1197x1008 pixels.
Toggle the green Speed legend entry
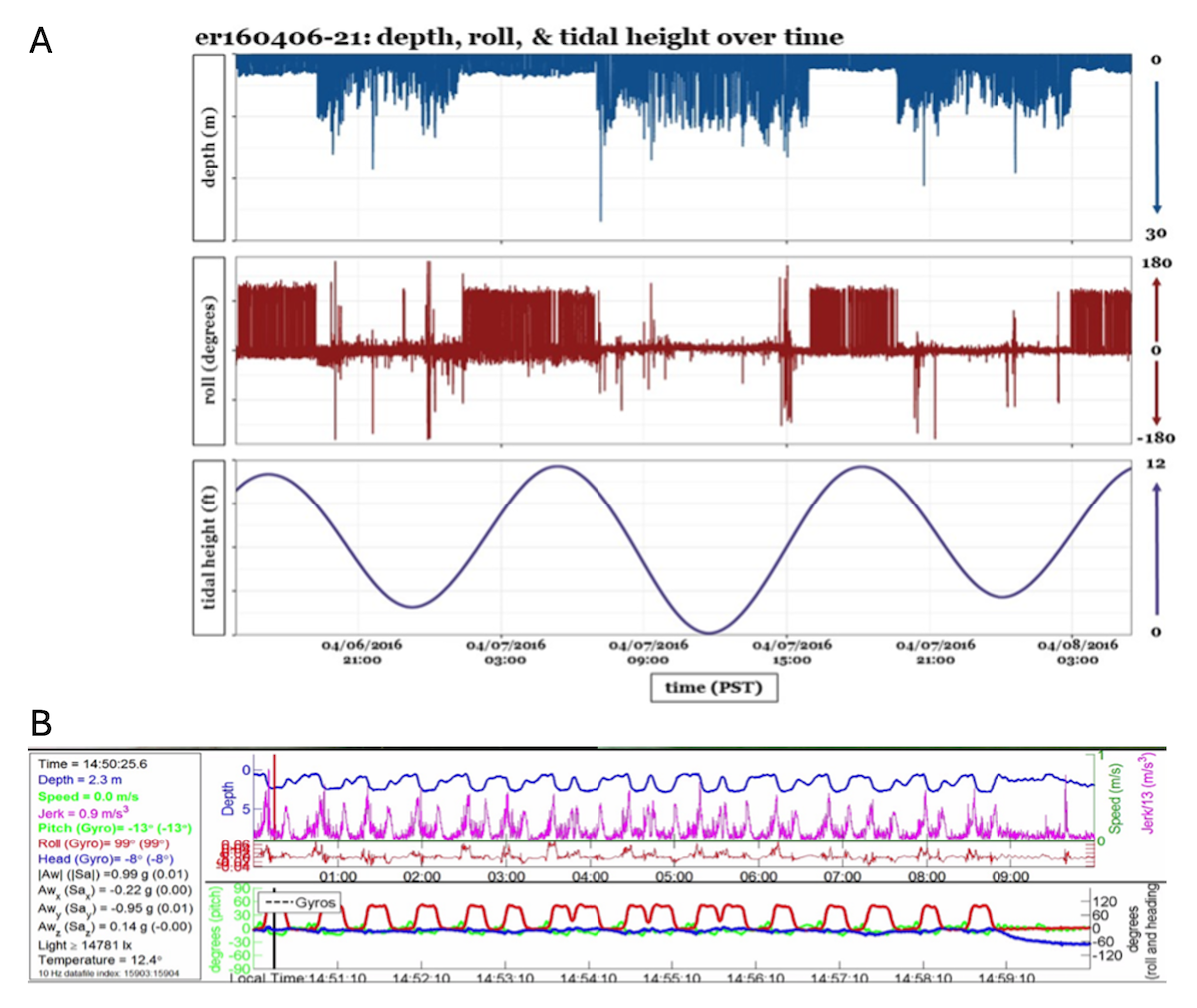[88, 797]
